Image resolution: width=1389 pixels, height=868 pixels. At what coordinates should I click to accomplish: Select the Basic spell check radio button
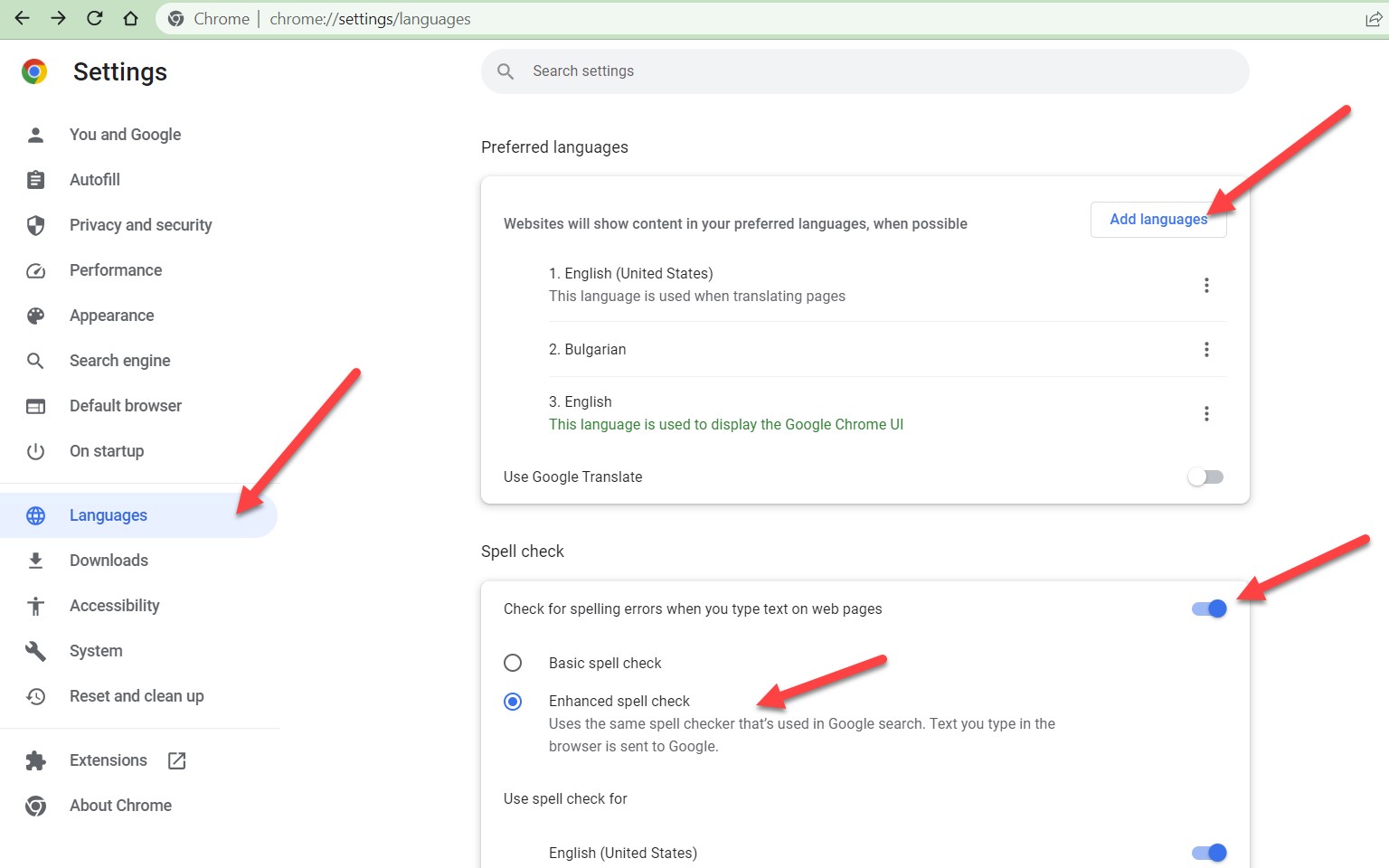point(513,663)
